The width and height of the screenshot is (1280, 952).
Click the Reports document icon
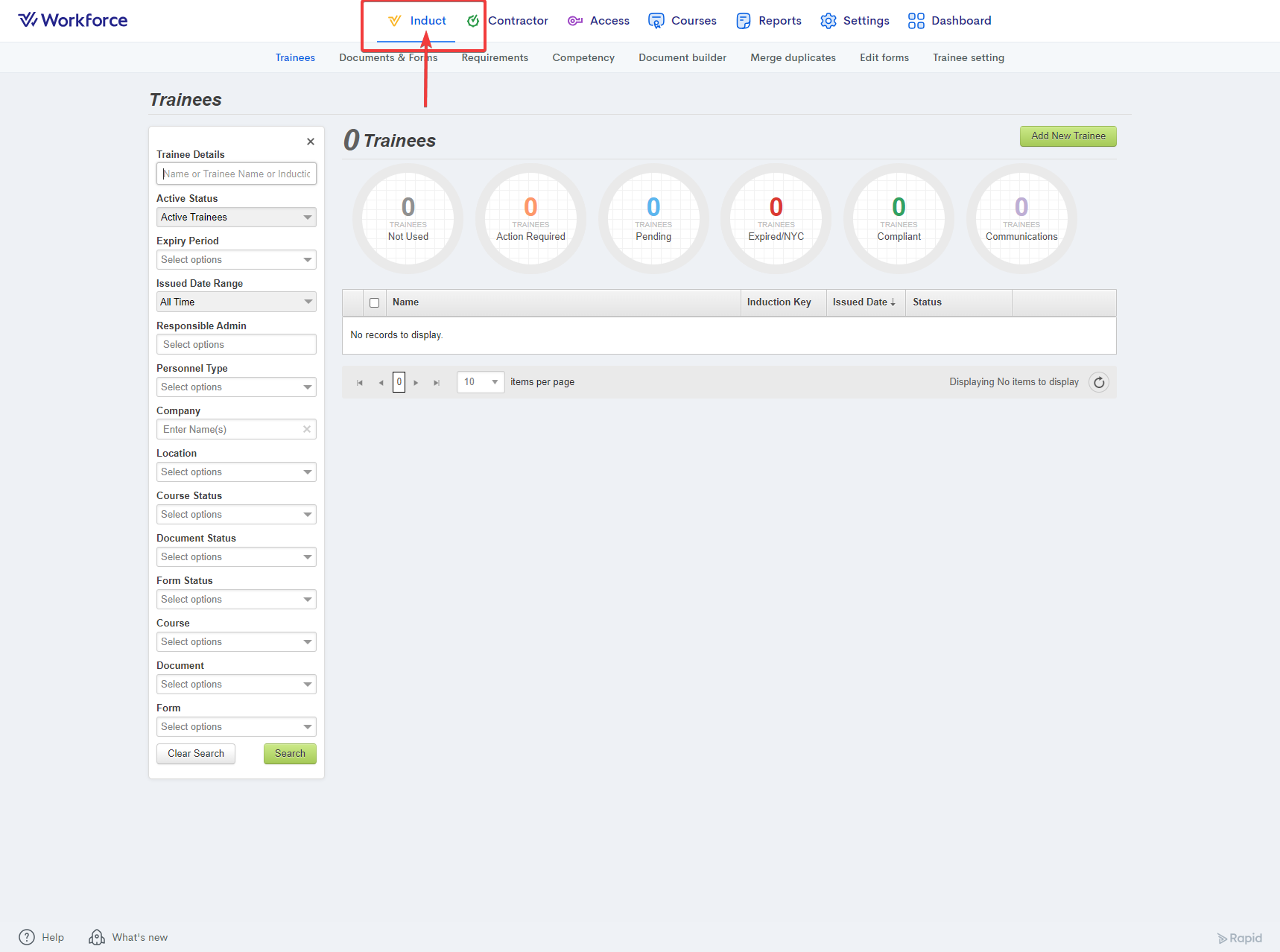coord(743,21)
